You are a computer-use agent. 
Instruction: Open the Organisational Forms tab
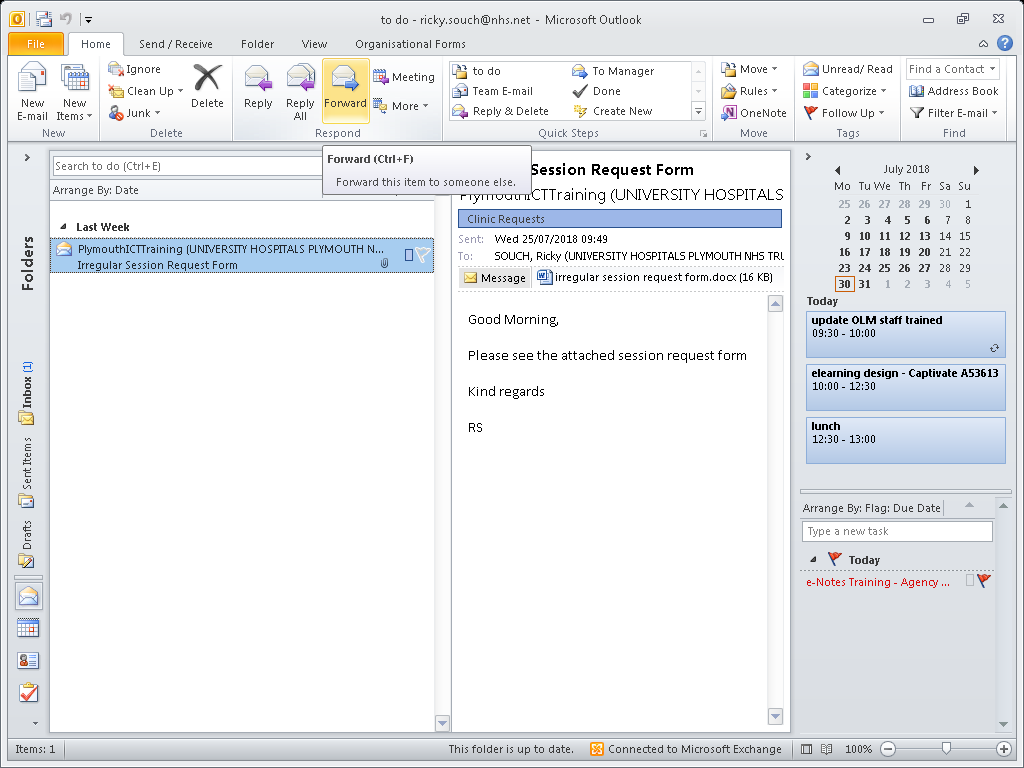(x=410, y=44)
